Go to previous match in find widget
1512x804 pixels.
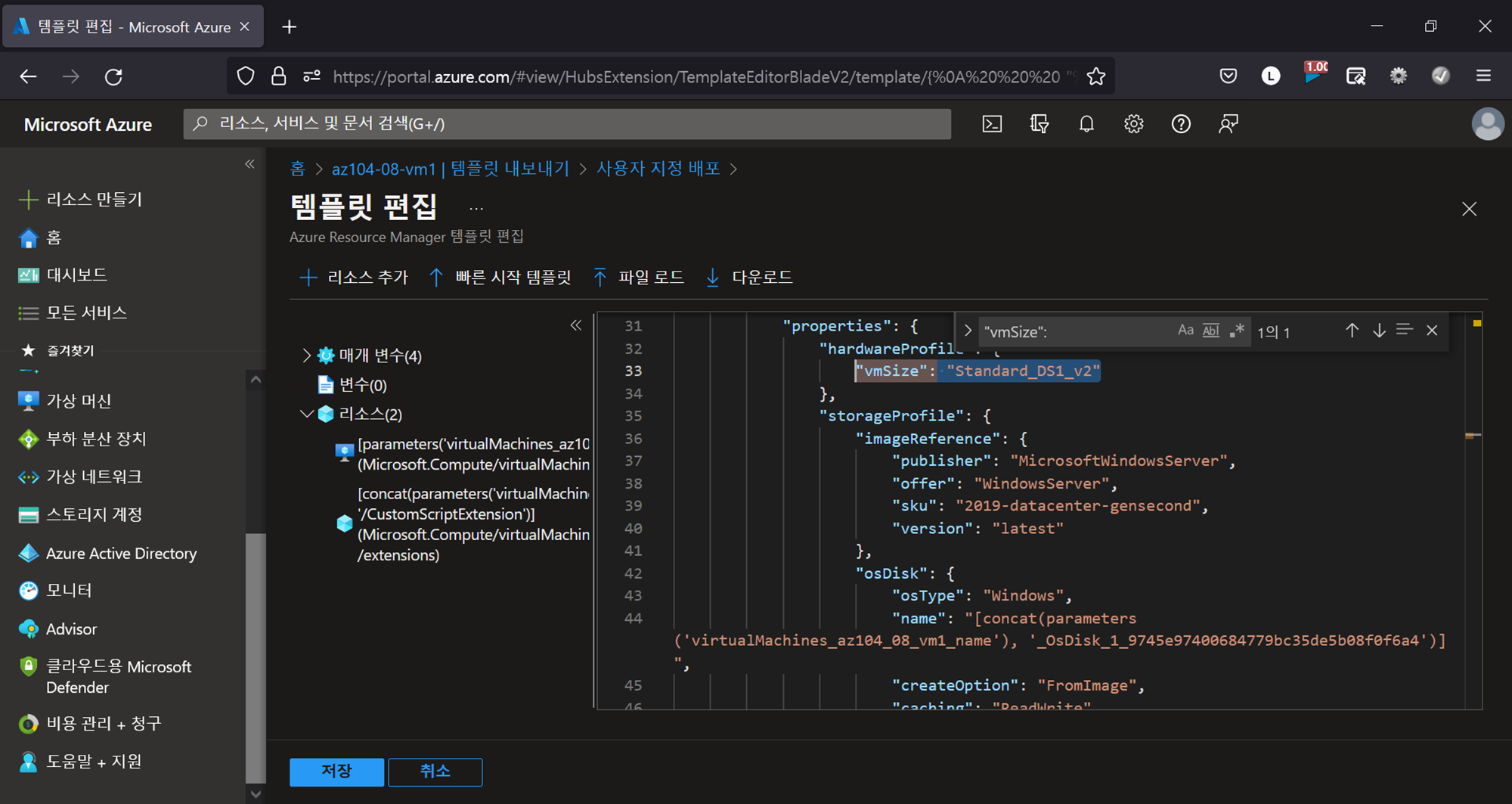pyautogui.click(x=1352, y=331)
